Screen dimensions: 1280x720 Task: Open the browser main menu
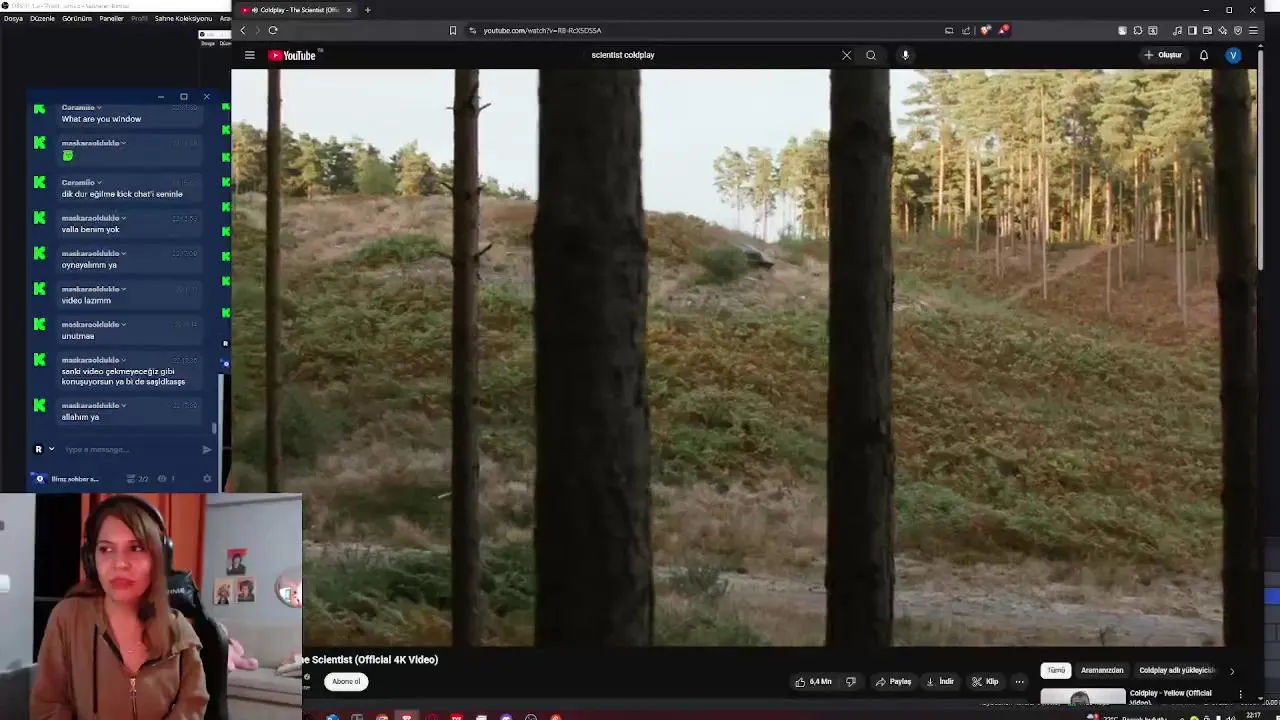click(x=1253, y=30)
